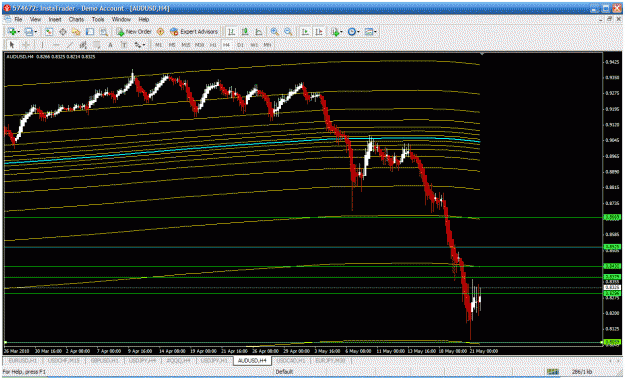Click the New Order button
This screenshot has width=625, height=378.
click(134, 32)
